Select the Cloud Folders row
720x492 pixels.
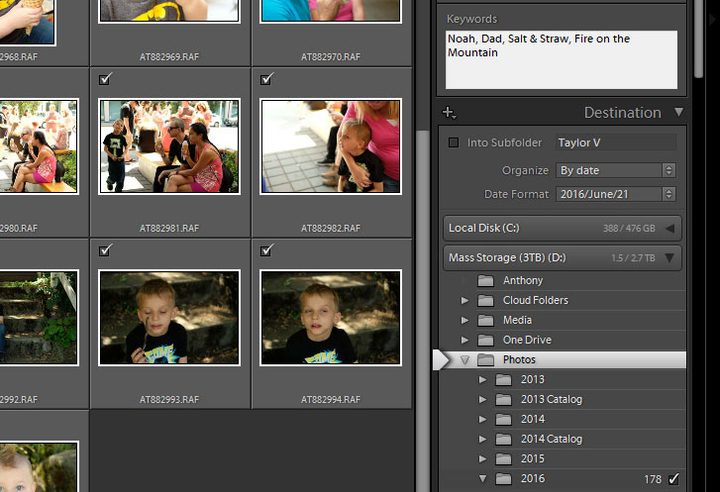click(x=561, y=300)
